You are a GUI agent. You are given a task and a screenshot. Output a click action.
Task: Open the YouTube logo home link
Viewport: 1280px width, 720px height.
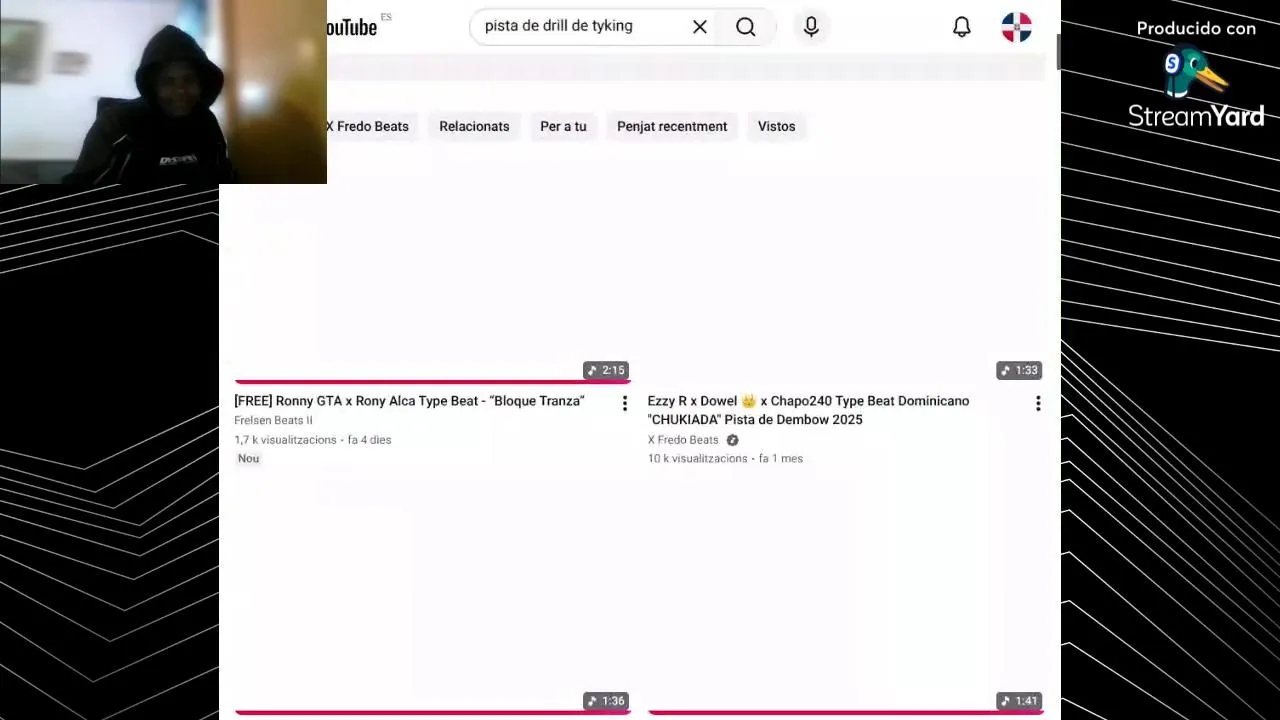pyautogui.click(x=352, y=27)
